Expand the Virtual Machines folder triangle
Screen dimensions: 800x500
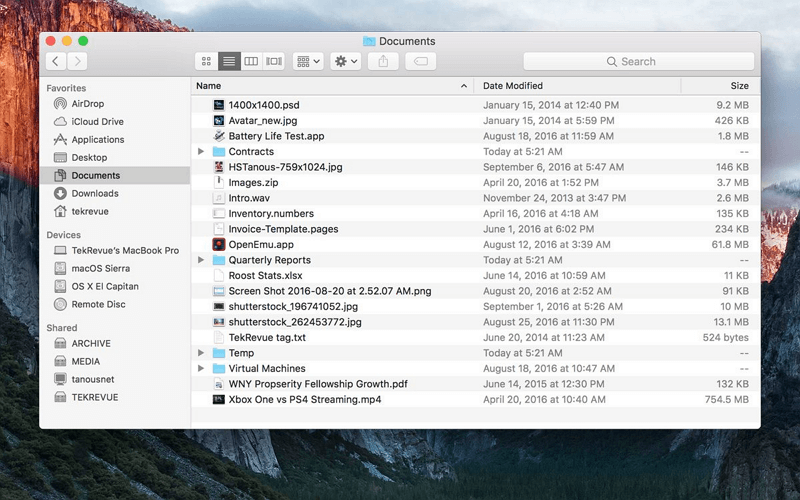coord(202,369)
